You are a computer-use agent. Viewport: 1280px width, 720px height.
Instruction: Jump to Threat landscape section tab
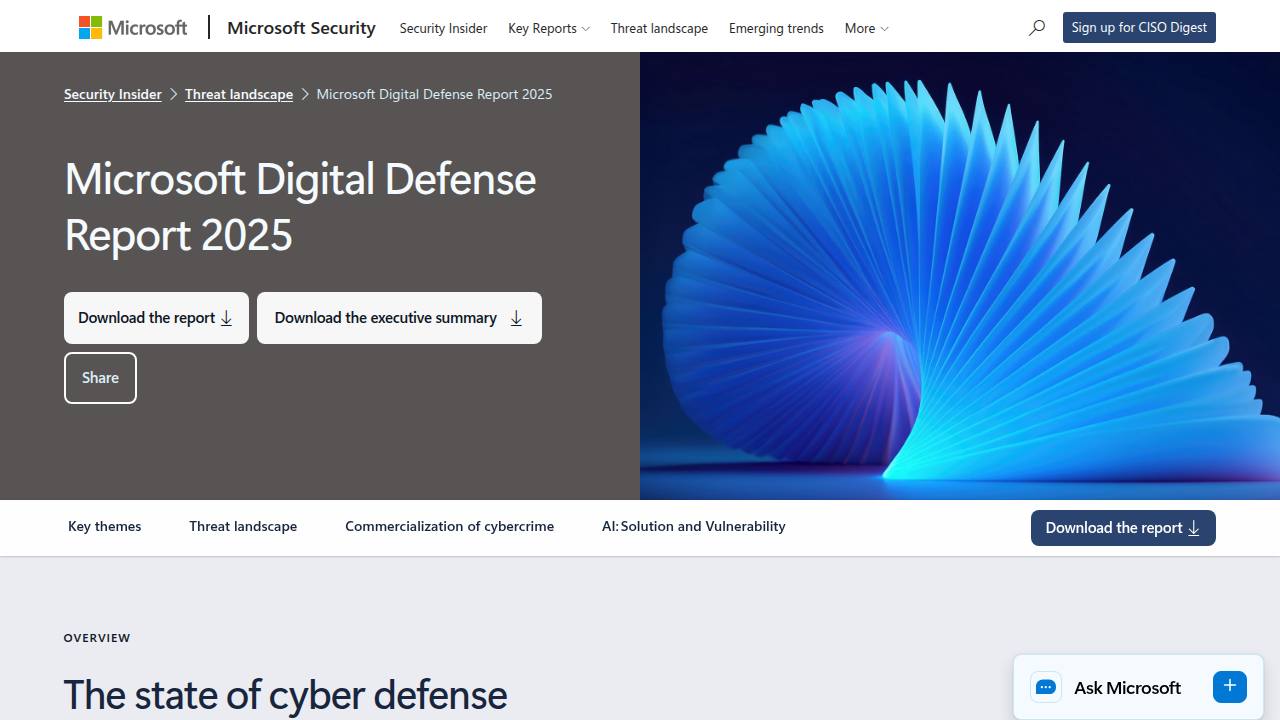point(243,526)
